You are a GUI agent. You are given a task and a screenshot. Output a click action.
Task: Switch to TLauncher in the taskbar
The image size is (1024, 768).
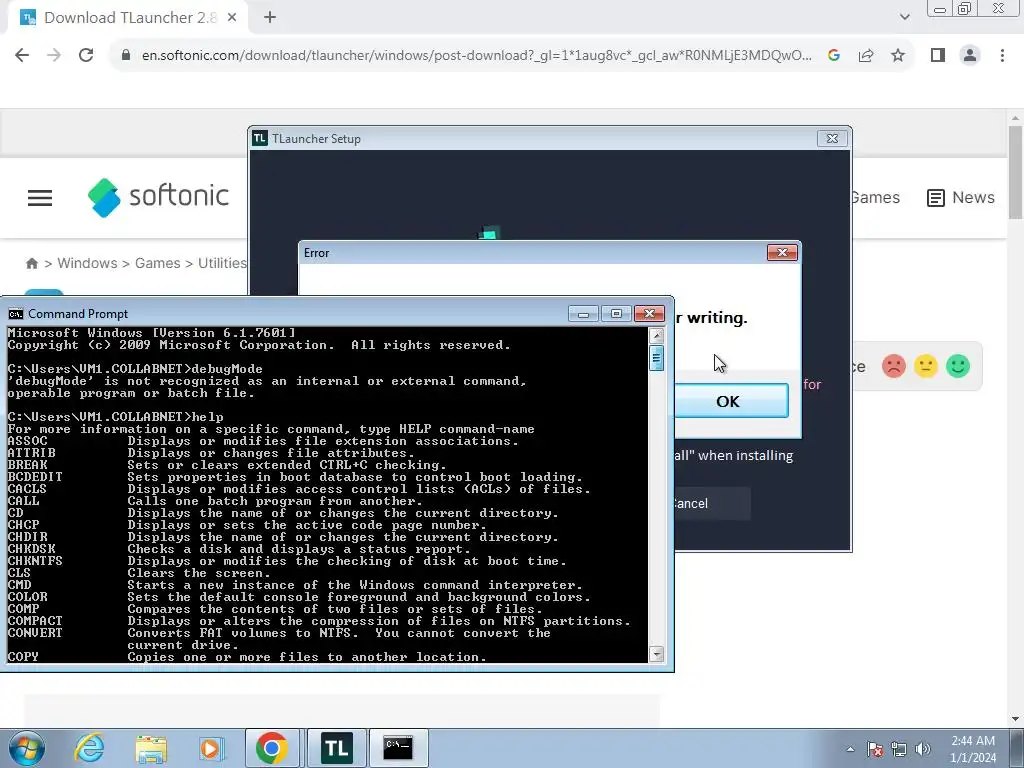tap(337, 748)
